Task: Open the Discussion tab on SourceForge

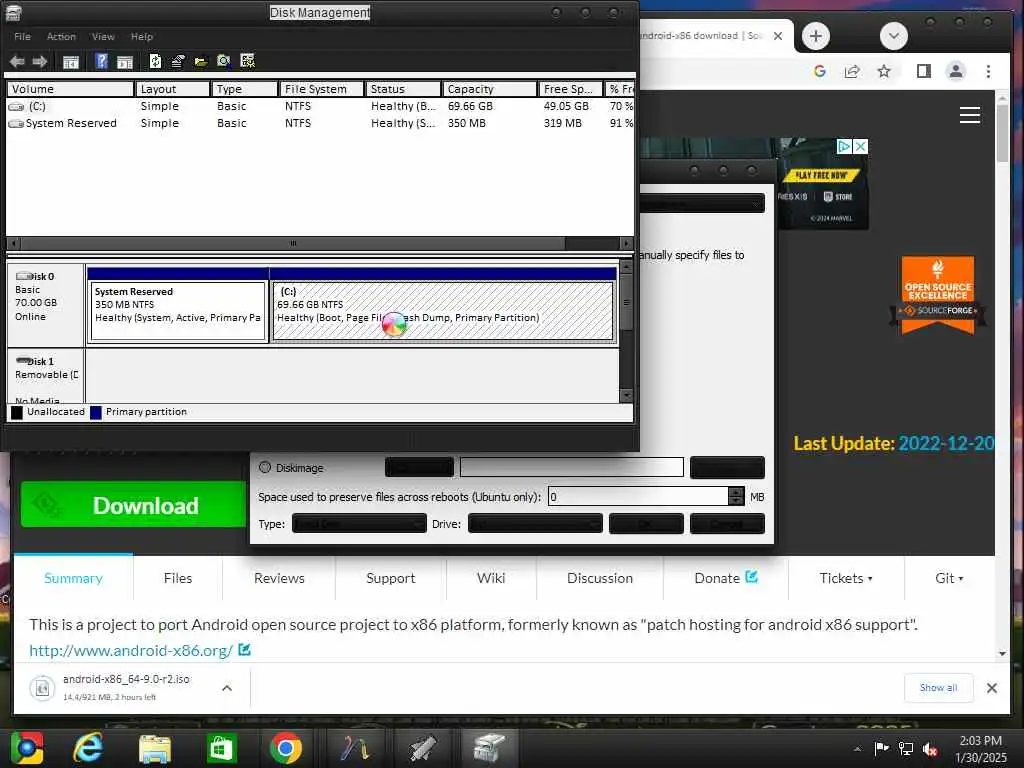Action: (x=600, y=578)
